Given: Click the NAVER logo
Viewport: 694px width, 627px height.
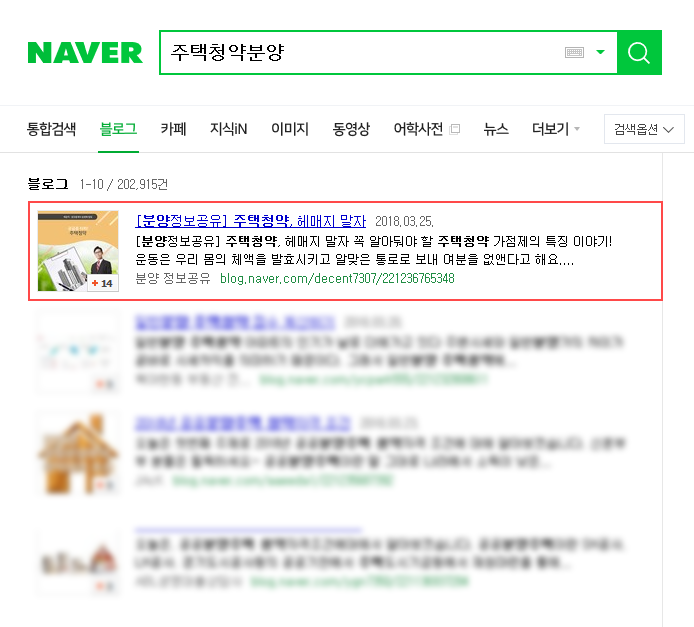Looking at the screenshot, I should coord(85,53).
